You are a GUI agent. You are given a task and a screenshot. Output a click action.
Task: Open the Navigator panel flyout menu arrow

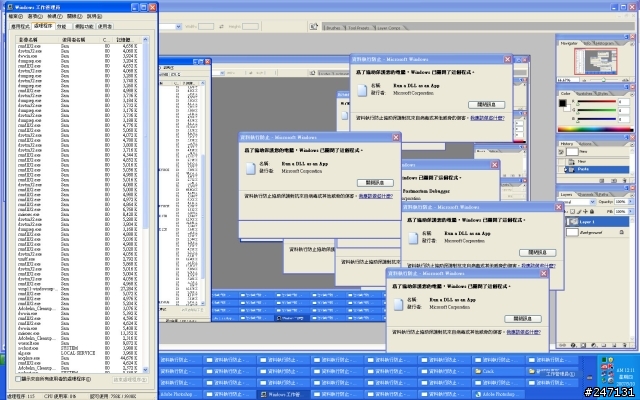[x=633, y=43]
